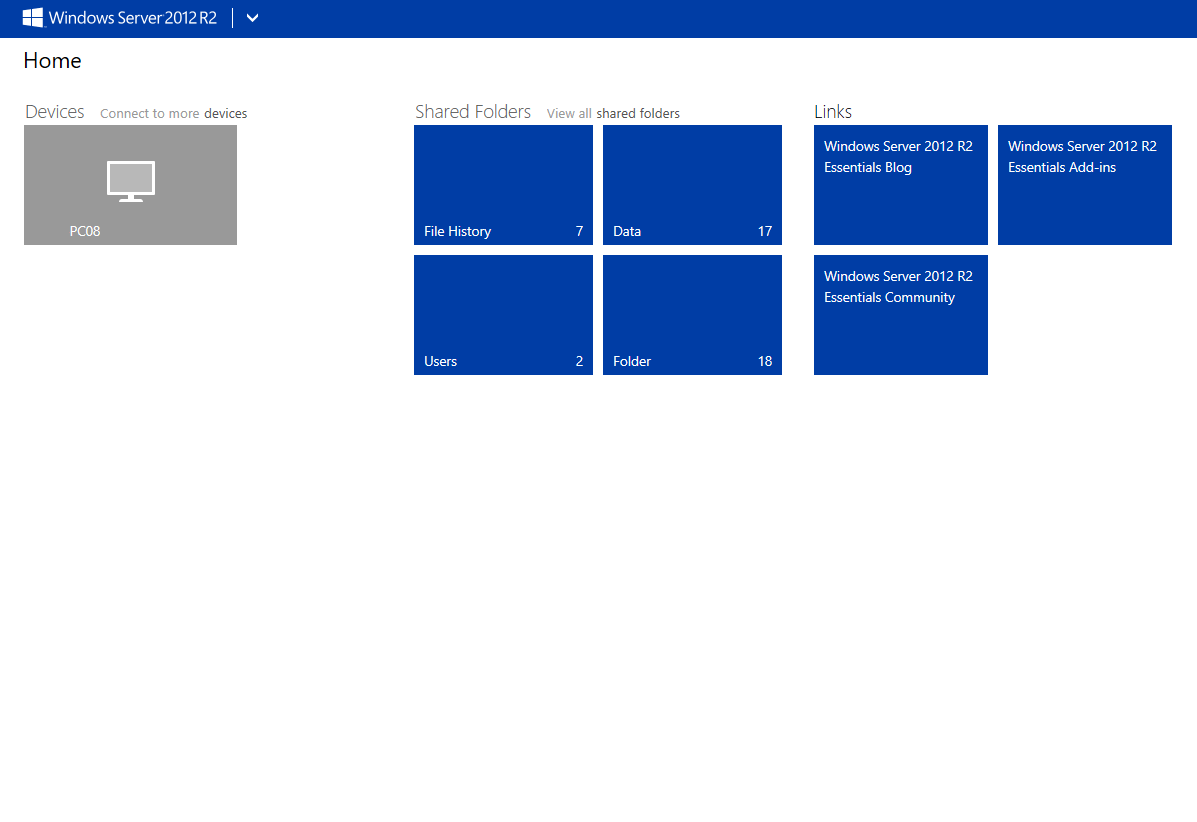
Task: Open the File History shared folder tile
Action: coord(503,185)
